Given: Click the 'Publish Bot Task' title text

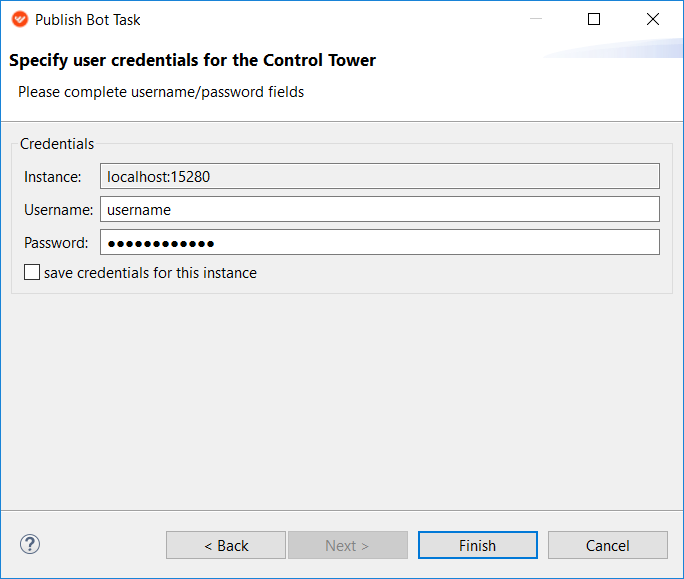Looking at the screenshot, I should tap(87, 20).
